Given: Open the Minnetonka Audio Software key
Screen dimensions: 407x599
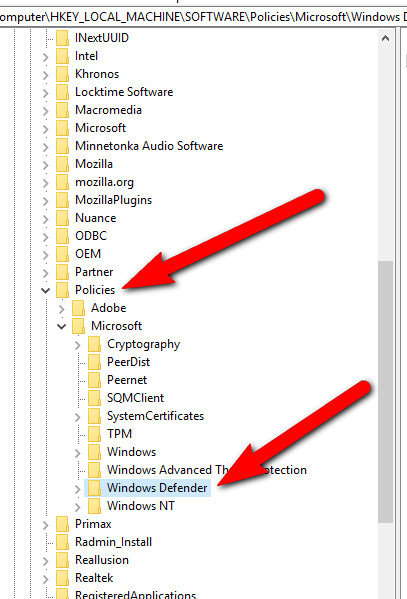Looking at the screenshot, I should point(149,146).
